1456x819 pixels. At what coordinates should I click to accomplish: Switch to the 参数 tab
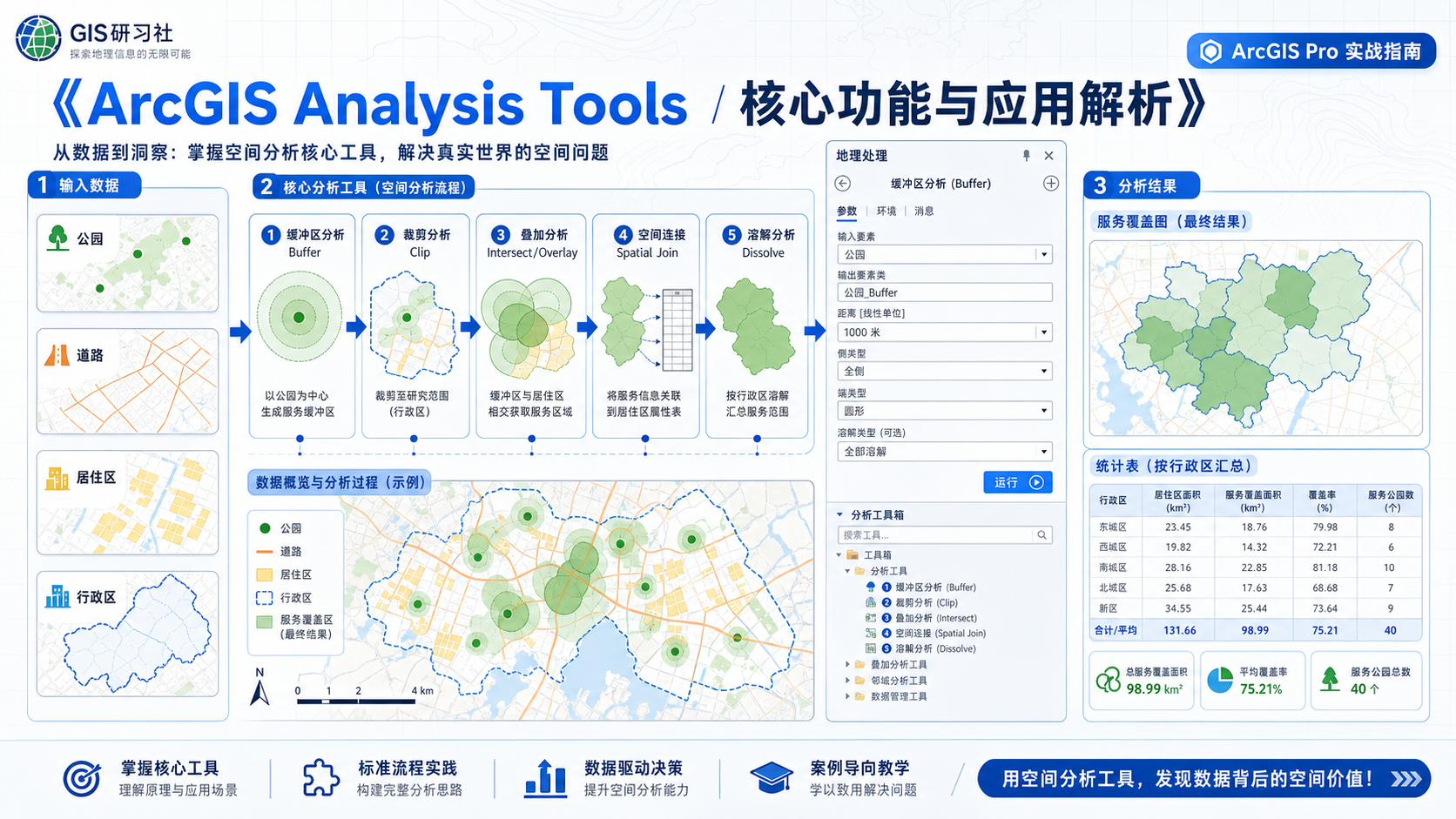(x=846, y=211)
